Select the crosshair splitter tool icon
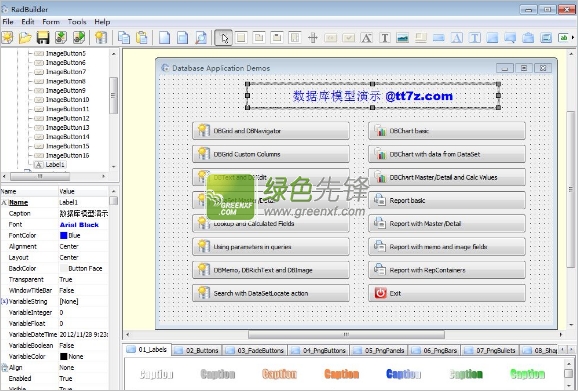The width and height of the screenshot is (578, 391). pos(313,38)
